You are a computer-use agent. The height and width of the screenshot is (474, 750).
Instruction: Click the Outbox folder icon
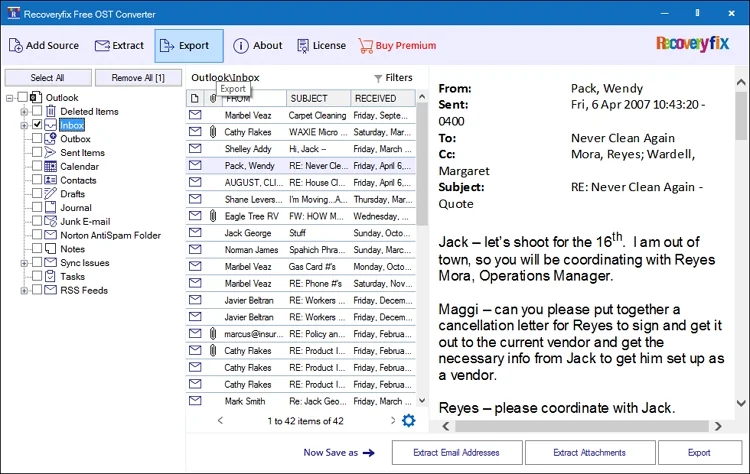coord(50,139)
